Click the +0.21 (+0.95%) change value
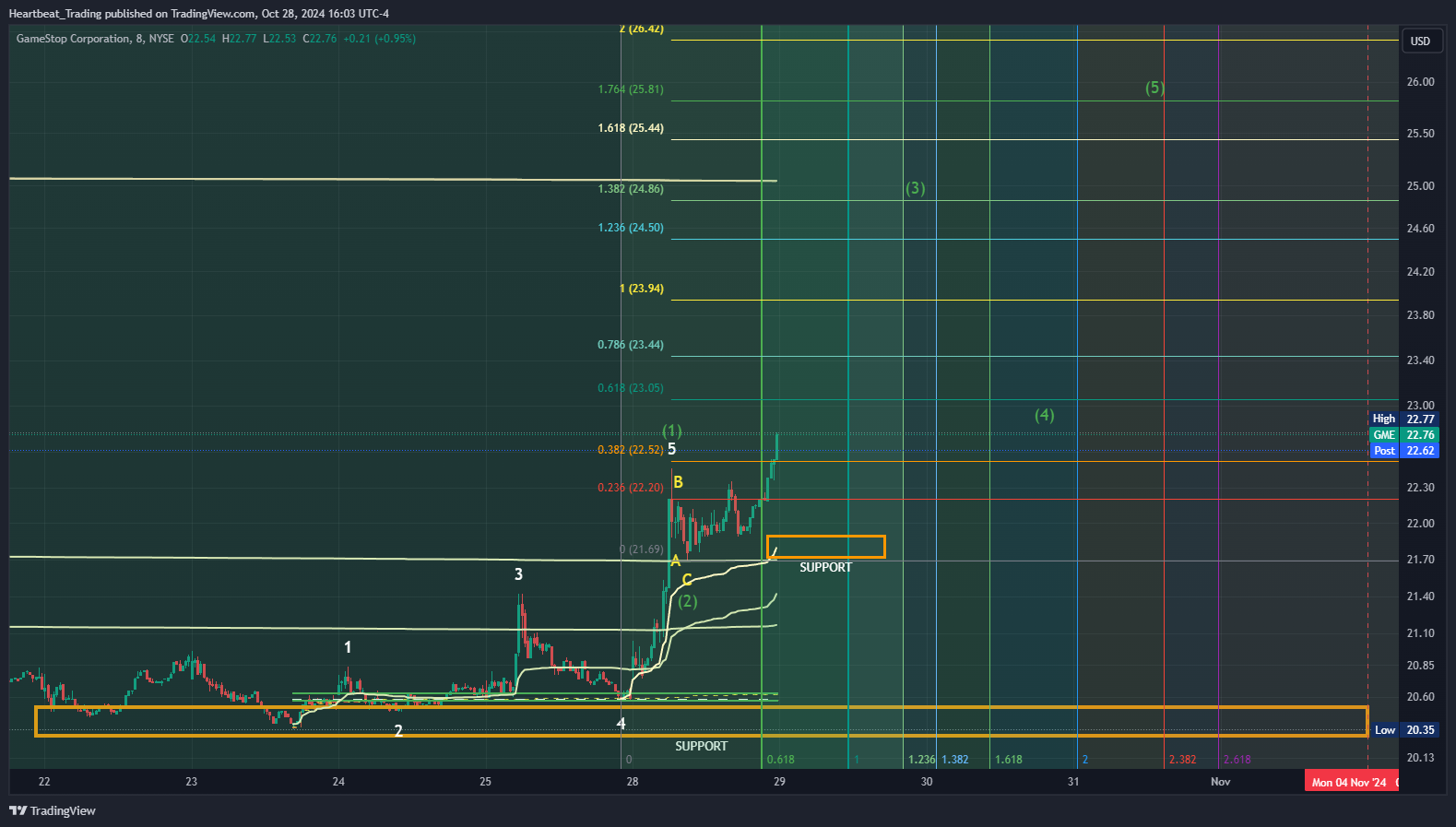Image resolution: width=1456 pixels, height=827 pixels. pyautogui.click(x=379, y=39)
